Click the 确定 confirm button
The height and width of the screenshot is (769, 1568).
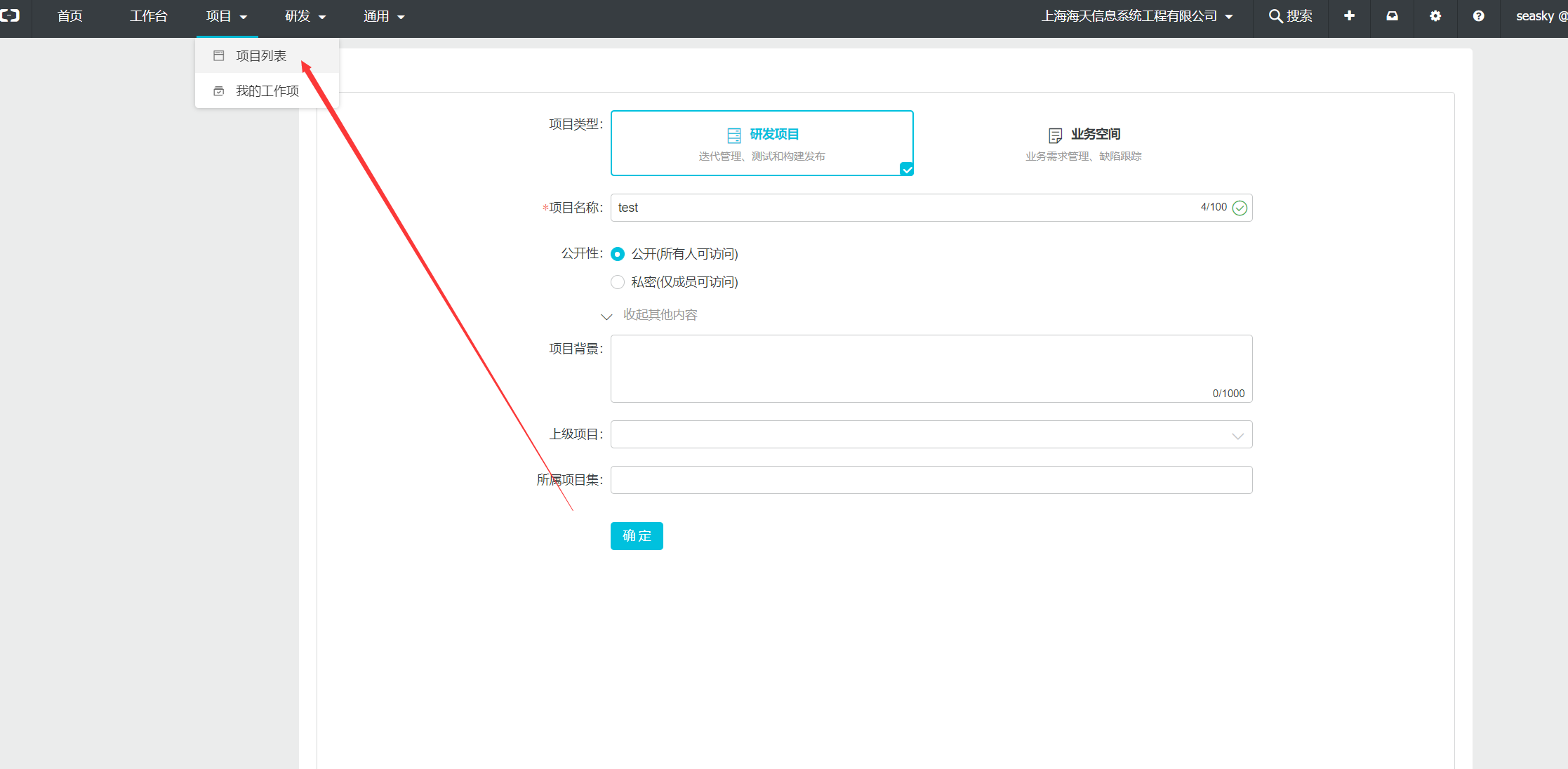point(637,536)
